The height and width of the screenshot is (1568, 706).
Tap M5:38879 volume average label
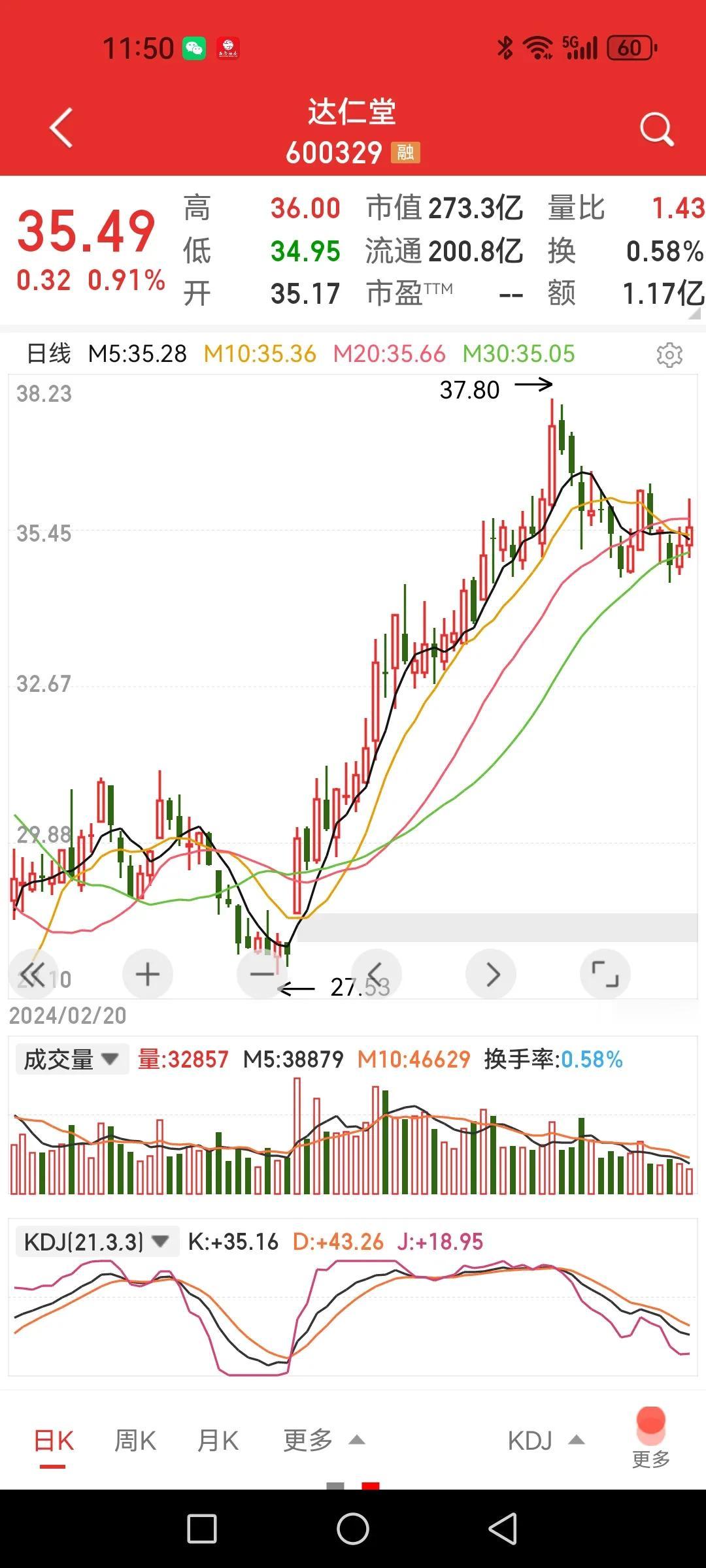pos(293,1060)
